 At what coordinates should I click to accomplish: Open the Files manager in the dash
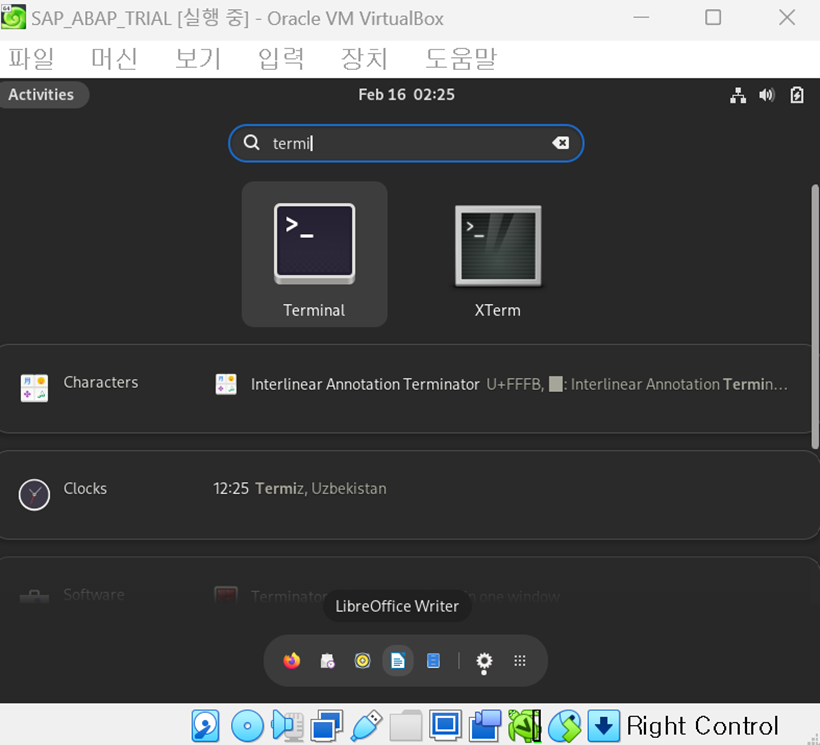coord(433,661)
